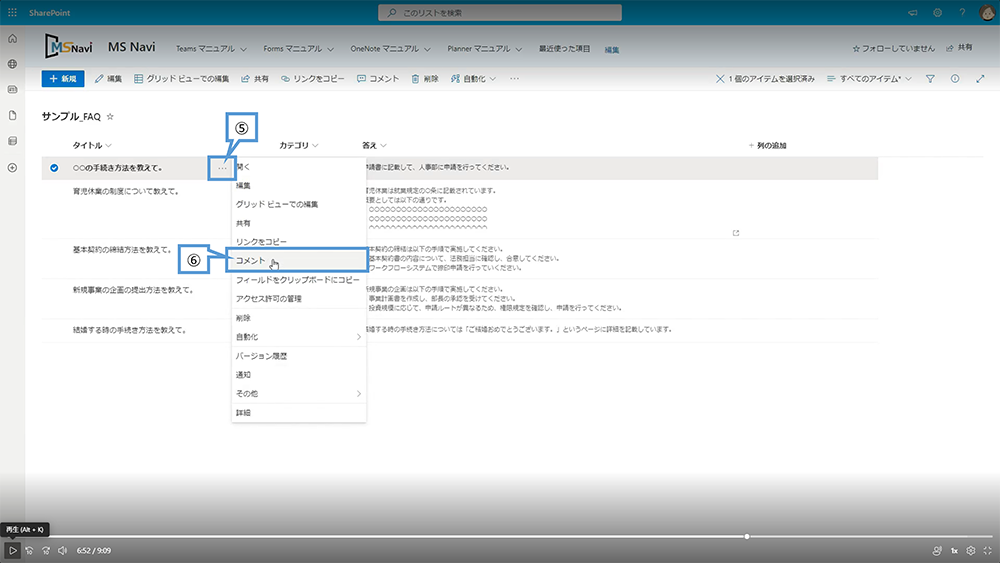Click the 新規 button

(x=63, y=78)
